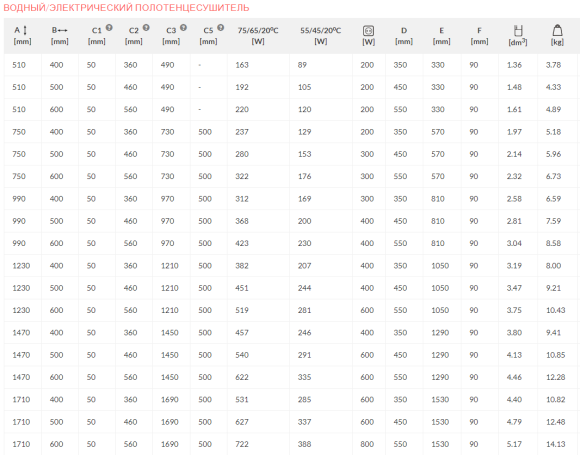The width and height of the screenshot is (580, 455).
Task: Click the D [mm] column header
Action: tap(404, 36)
